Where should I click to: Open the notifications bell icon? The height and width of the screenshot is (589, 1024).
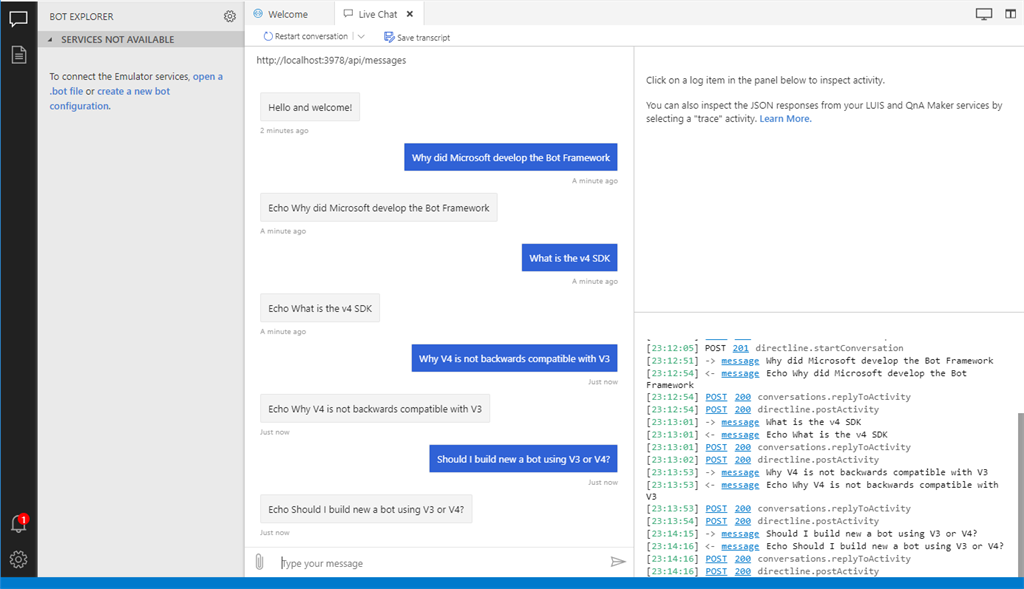point(18,524)
